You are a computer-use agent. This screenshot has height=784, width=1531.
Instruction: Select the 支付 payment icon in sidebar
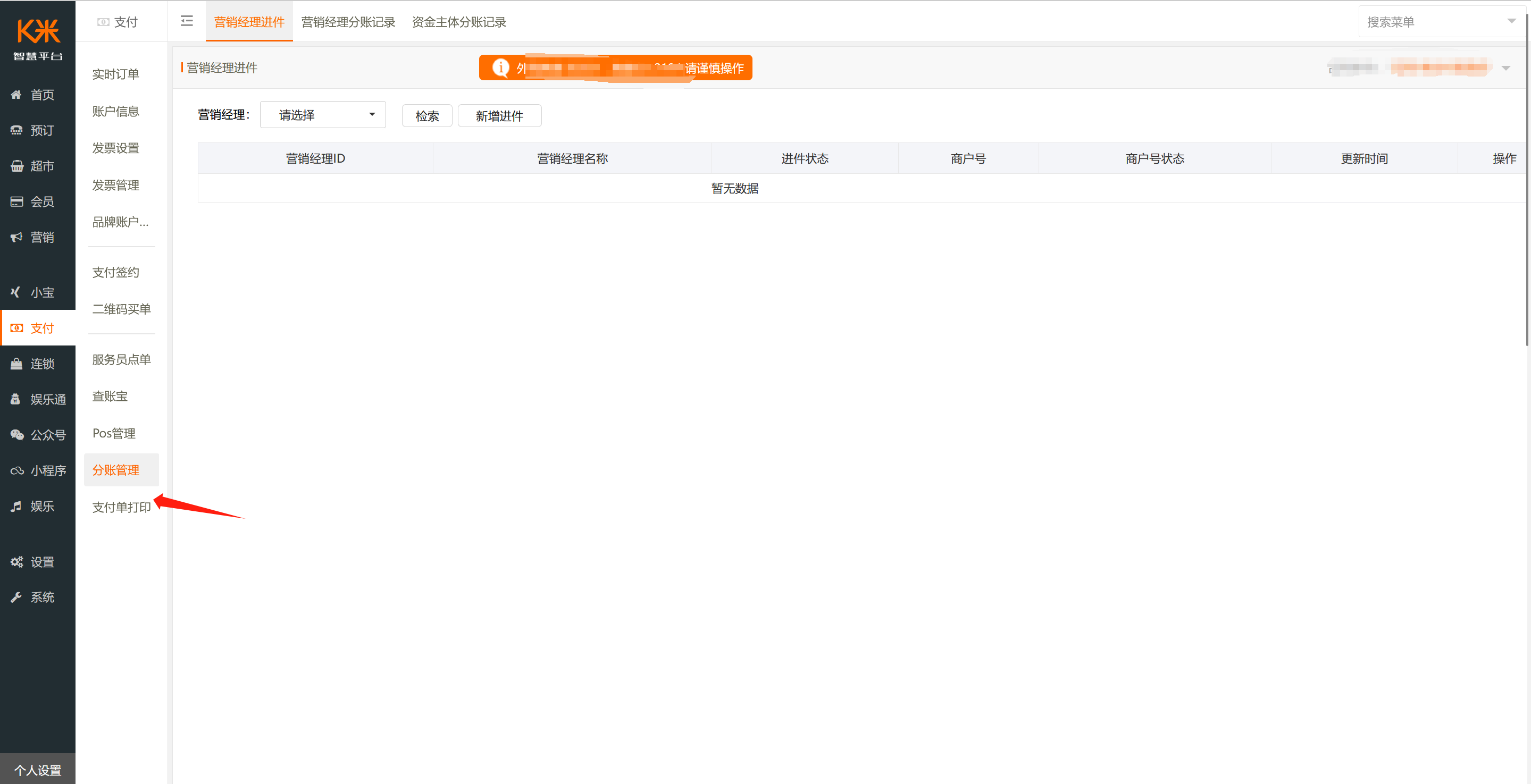pos(16,328)
